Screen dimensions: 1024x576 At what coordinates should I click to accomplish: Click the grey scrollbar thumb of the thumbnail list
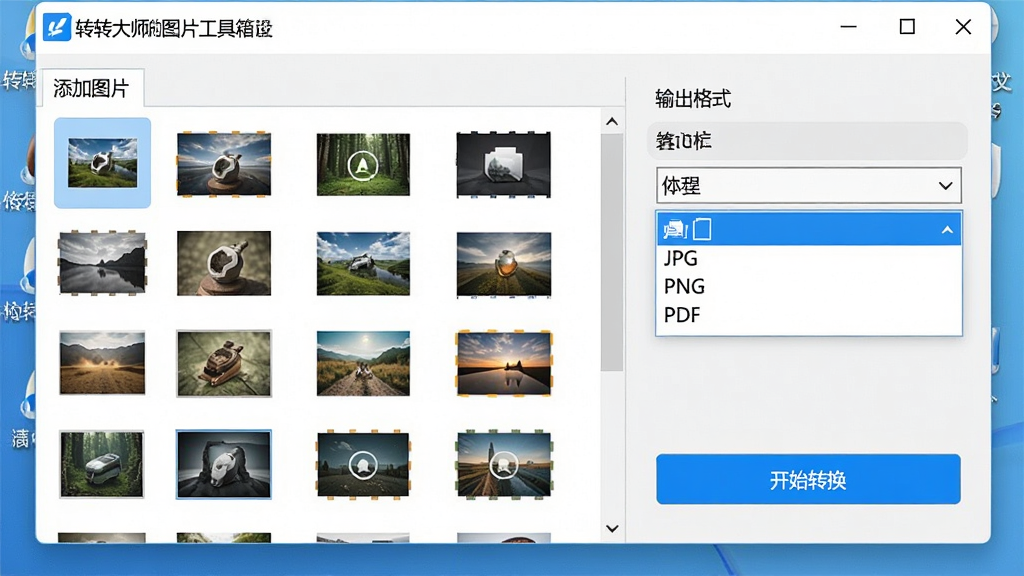coord(612,252)
